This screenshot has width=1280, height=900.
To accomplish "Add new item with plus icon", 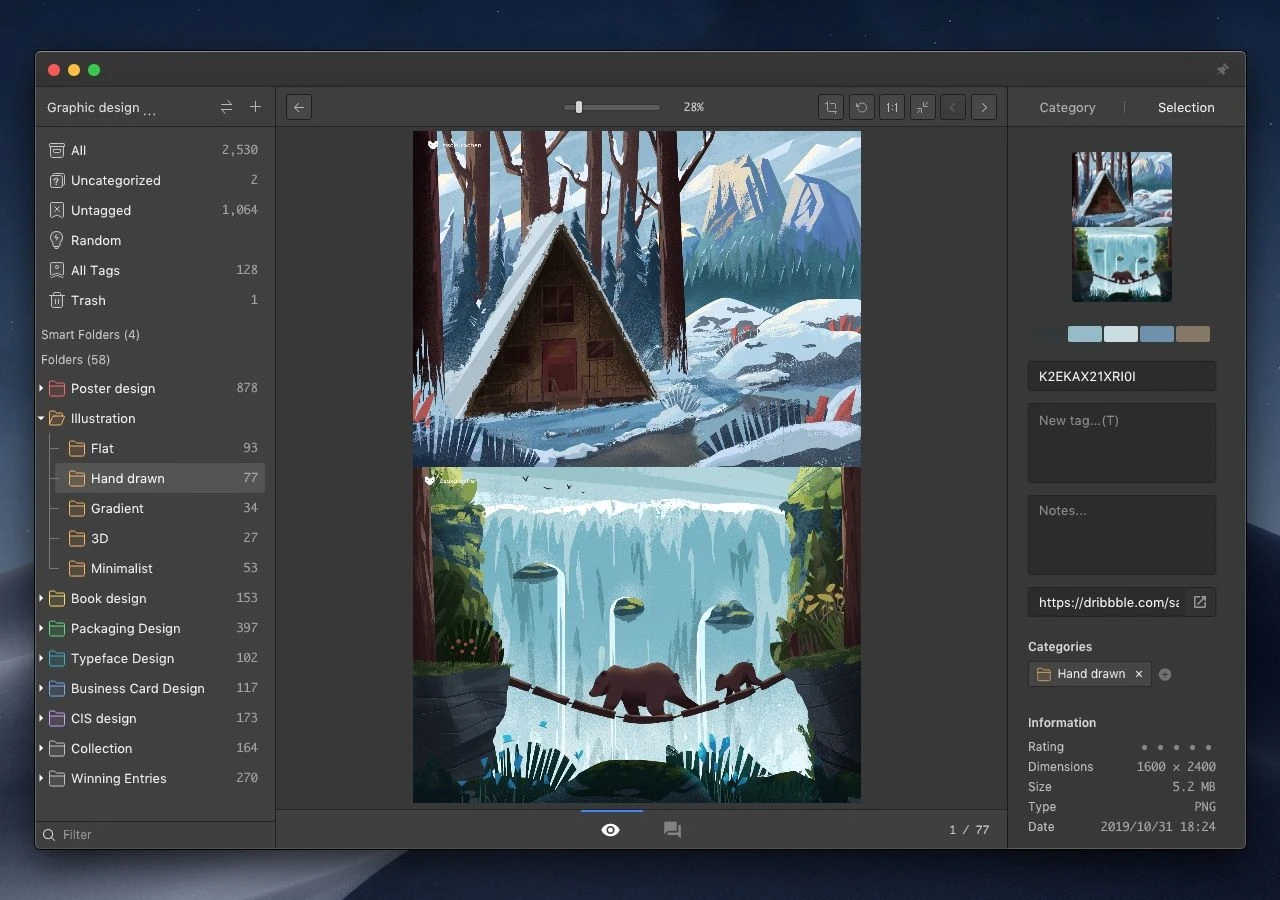I will coord(255,107).
